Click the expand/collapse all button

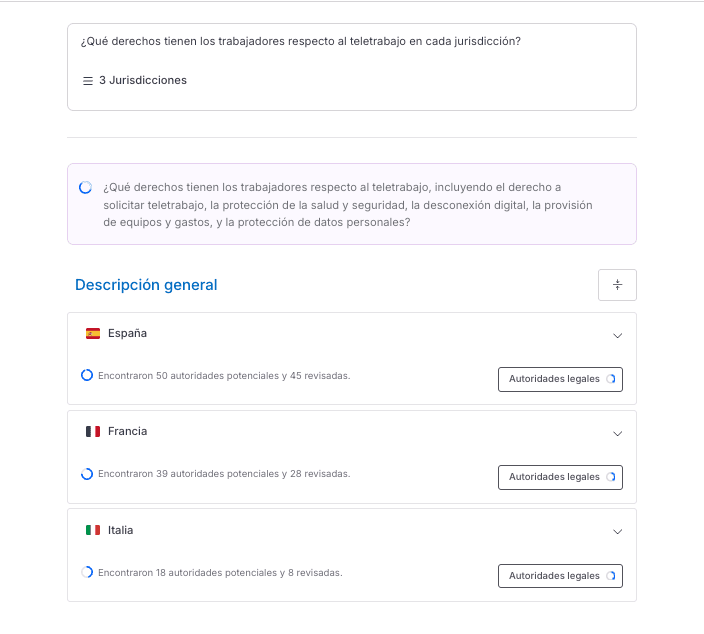point(617,285)
